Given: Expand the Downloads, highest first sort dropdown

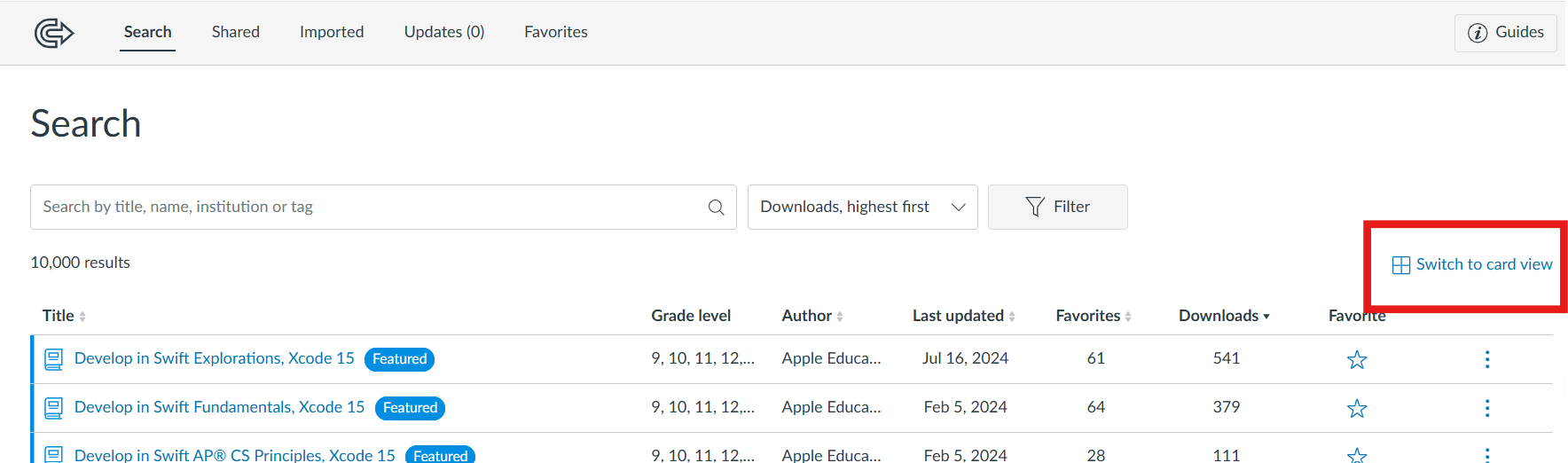Looking at the screenshot, I should click(862, 208).
